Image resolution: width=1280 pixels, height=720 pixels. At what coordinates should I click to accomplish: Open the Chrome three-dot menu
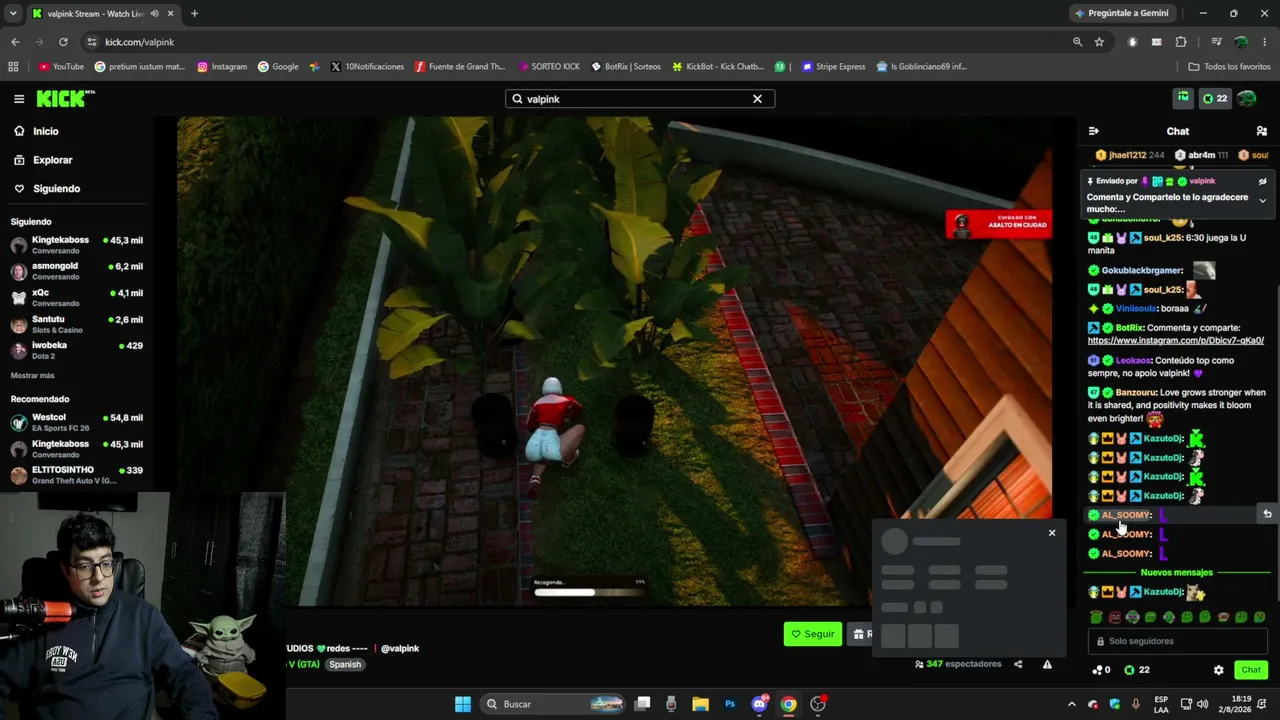click(1265, 42)
